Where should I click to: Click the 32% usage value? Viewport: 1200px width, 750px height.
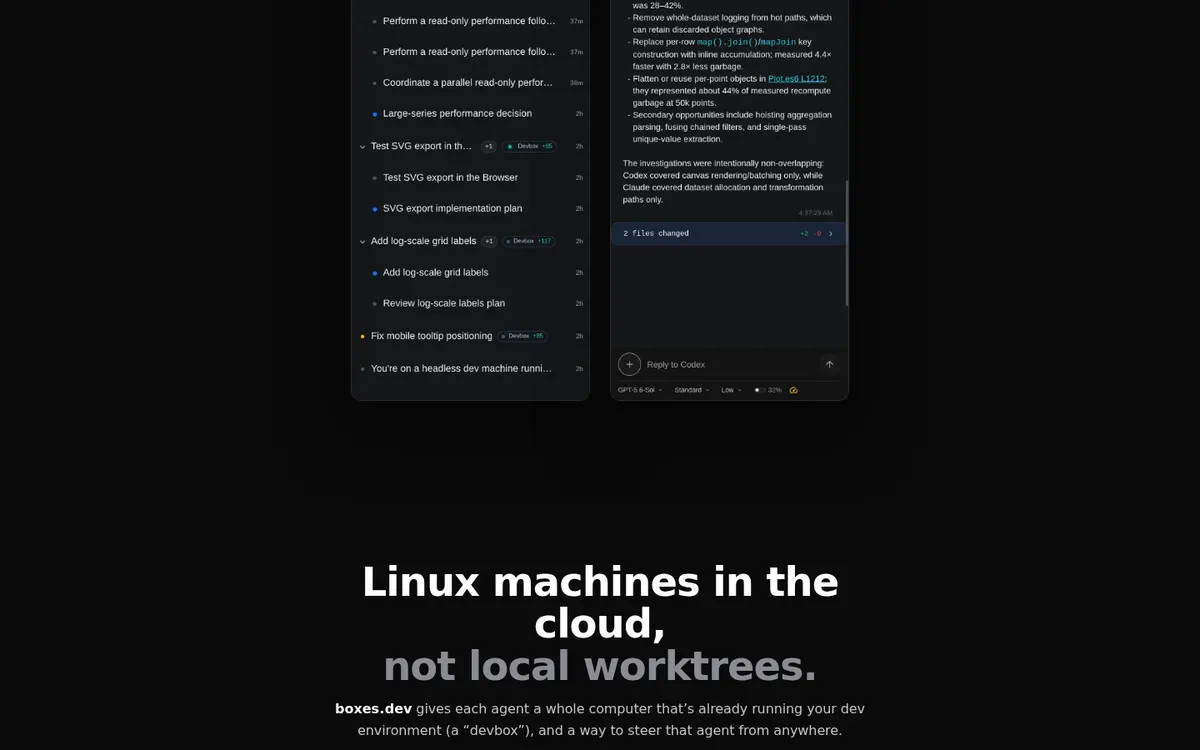tap(775, 390)
